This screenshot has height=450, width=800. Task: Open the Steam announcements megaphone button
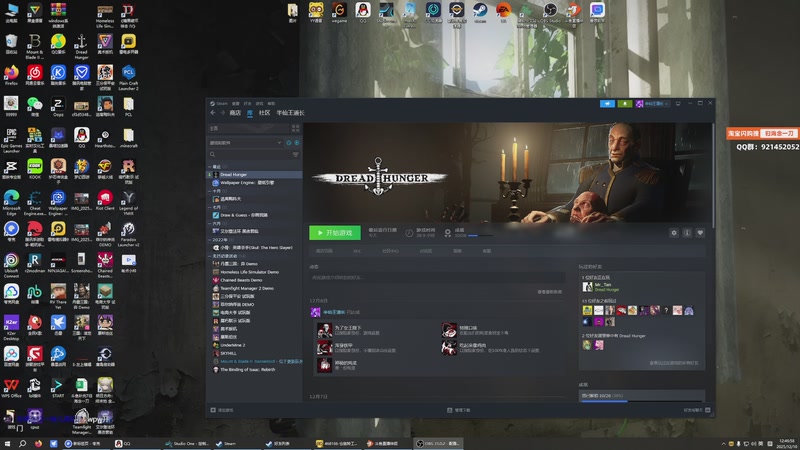[x=607, y=104]
